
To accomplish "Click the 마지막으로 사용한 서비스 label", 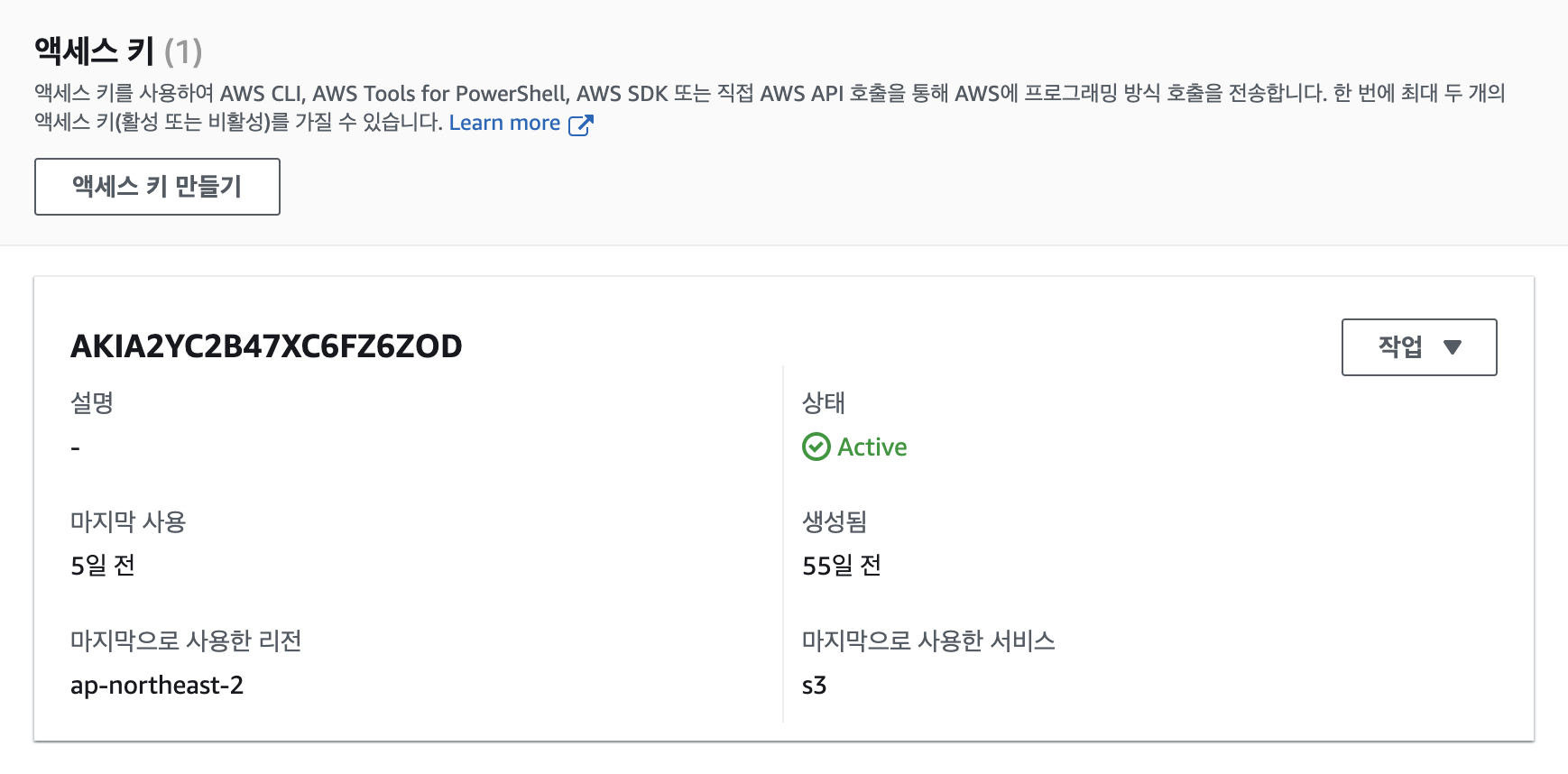I will tap(928, 640).
